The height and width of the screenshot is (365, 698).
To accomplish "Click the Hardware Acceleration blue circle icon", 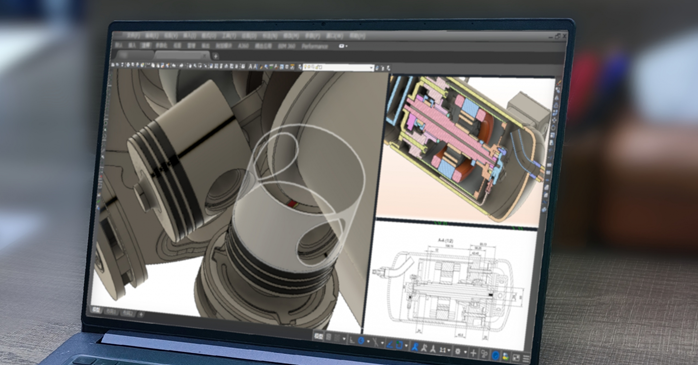I will click(495, 355).
